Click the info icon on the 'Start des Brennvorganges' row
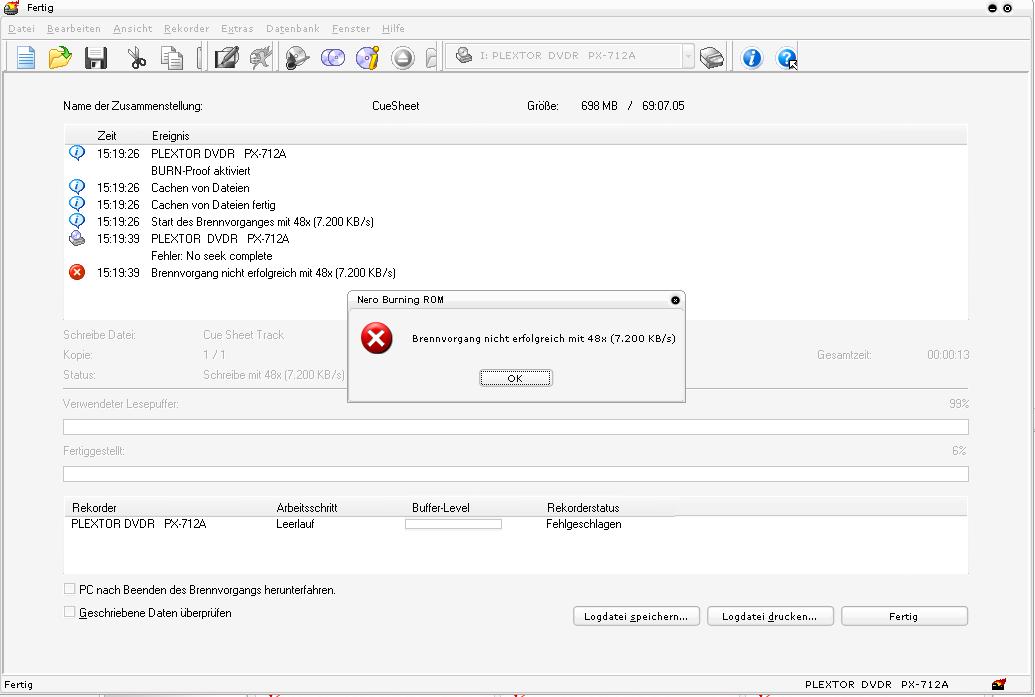 pos(77,221)
